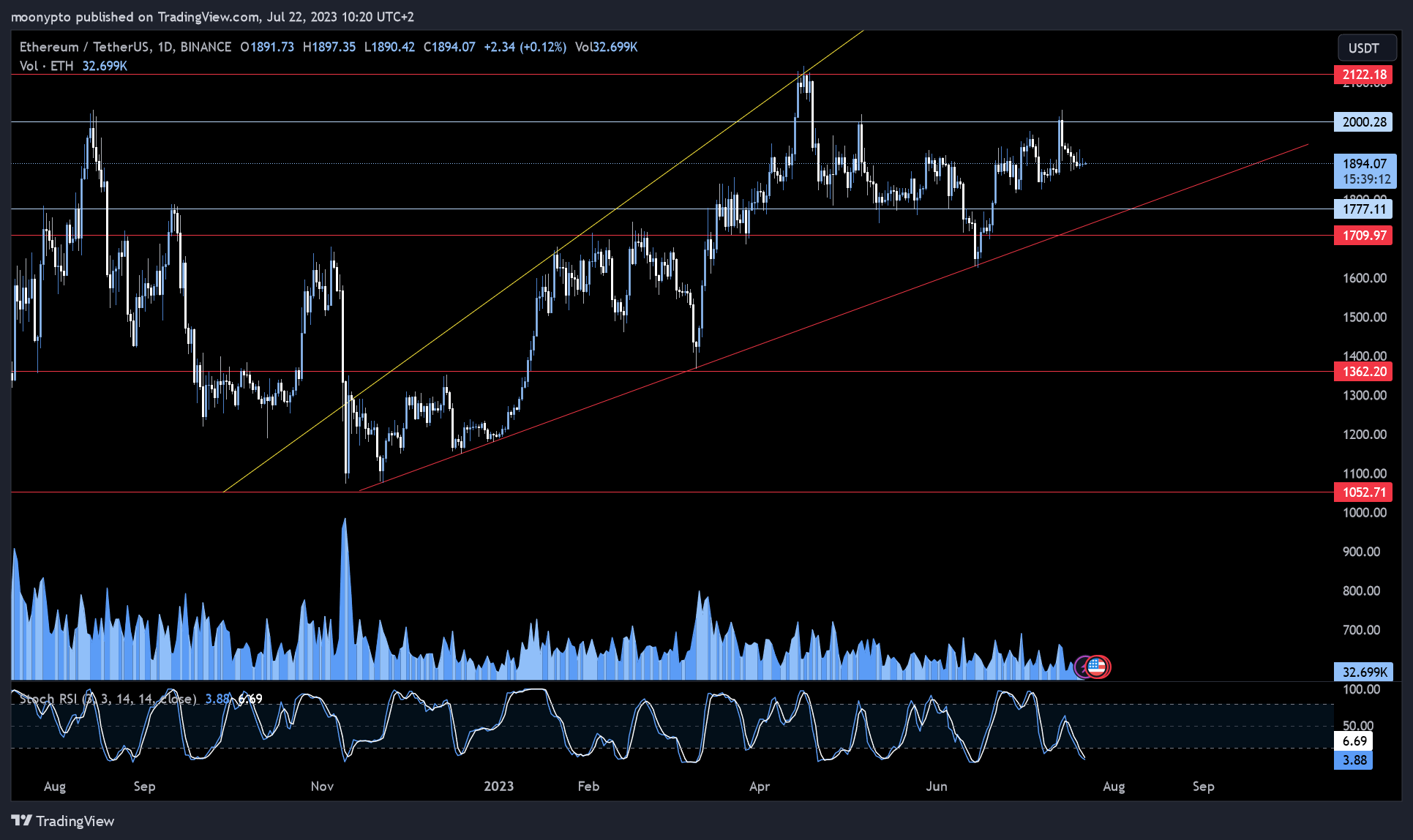Select the 1777.11 horizontal line label

point(1364,209)
